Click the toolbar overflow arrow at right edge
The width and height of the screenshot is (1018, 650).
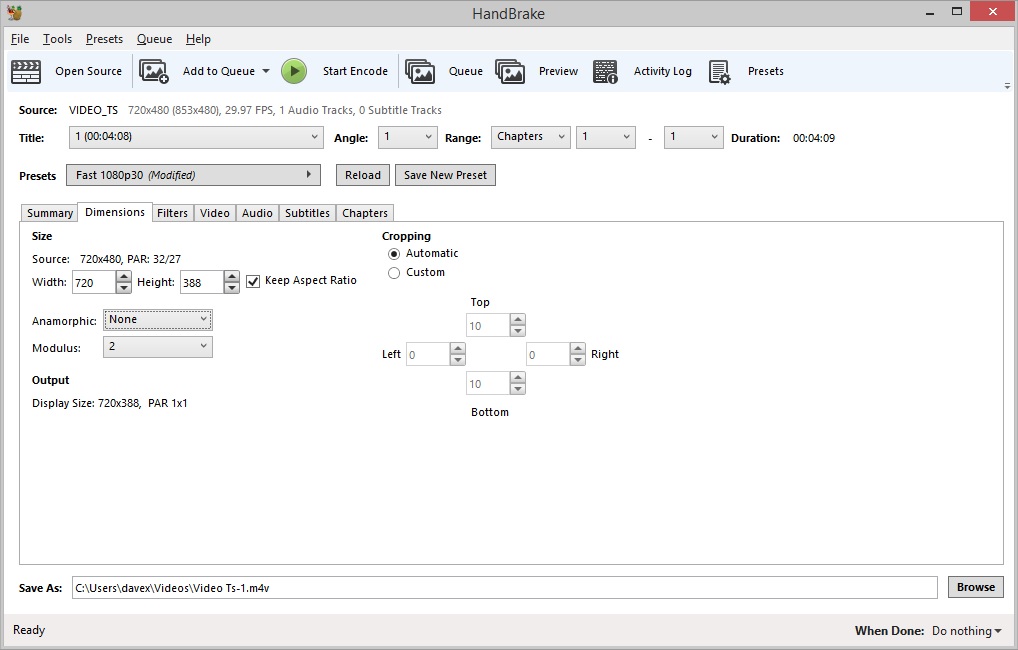tap(1007, 86)
